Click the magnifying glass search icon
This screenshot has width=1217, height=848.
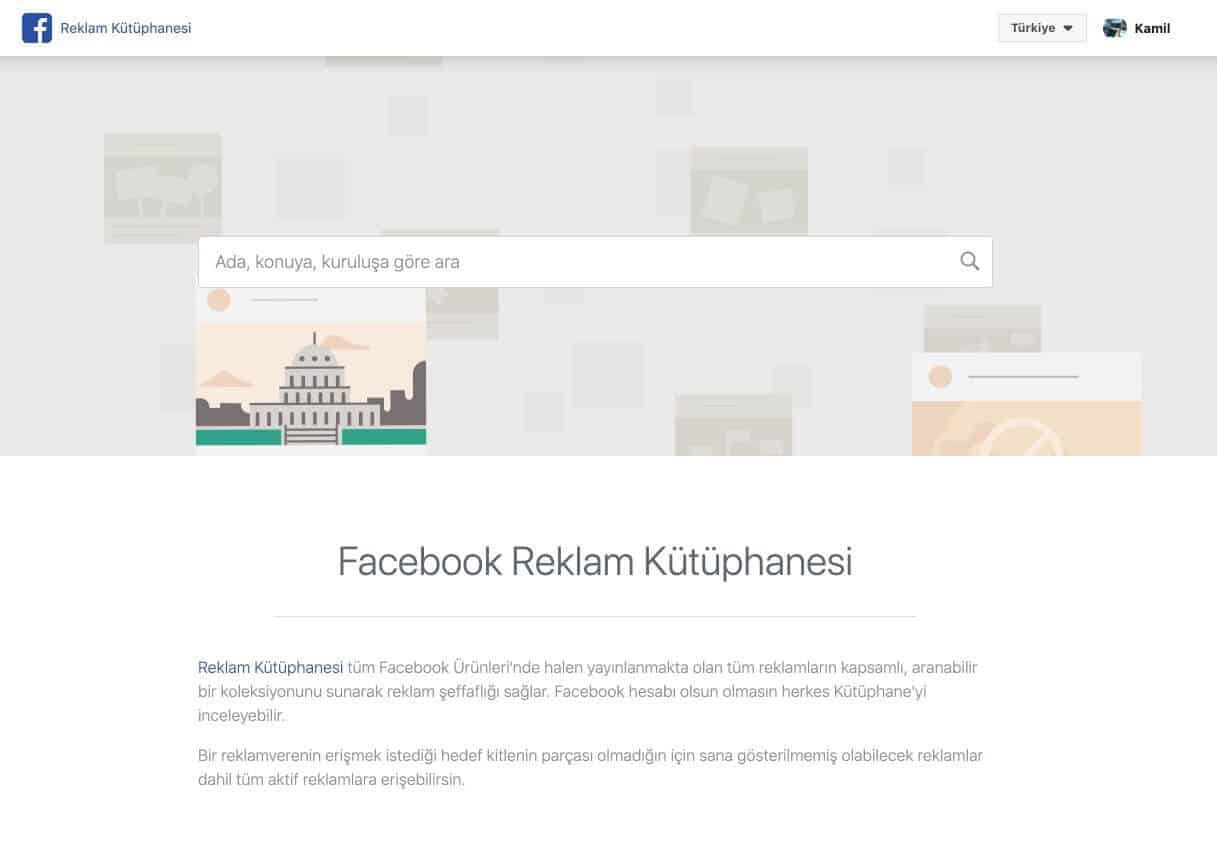969,261
